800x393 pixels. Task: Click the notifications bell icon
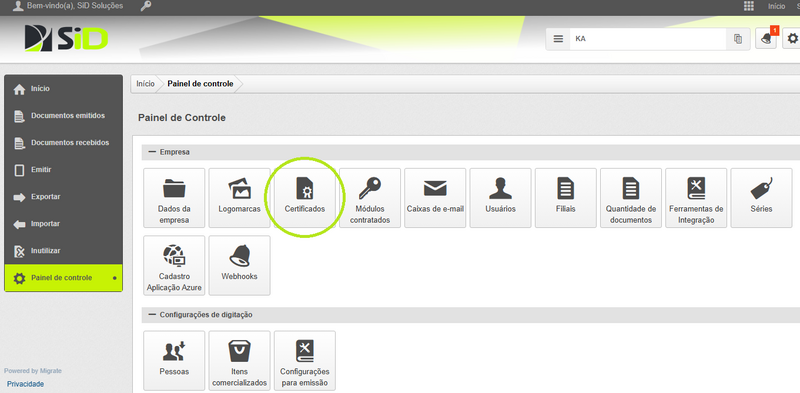click(766, 39)
